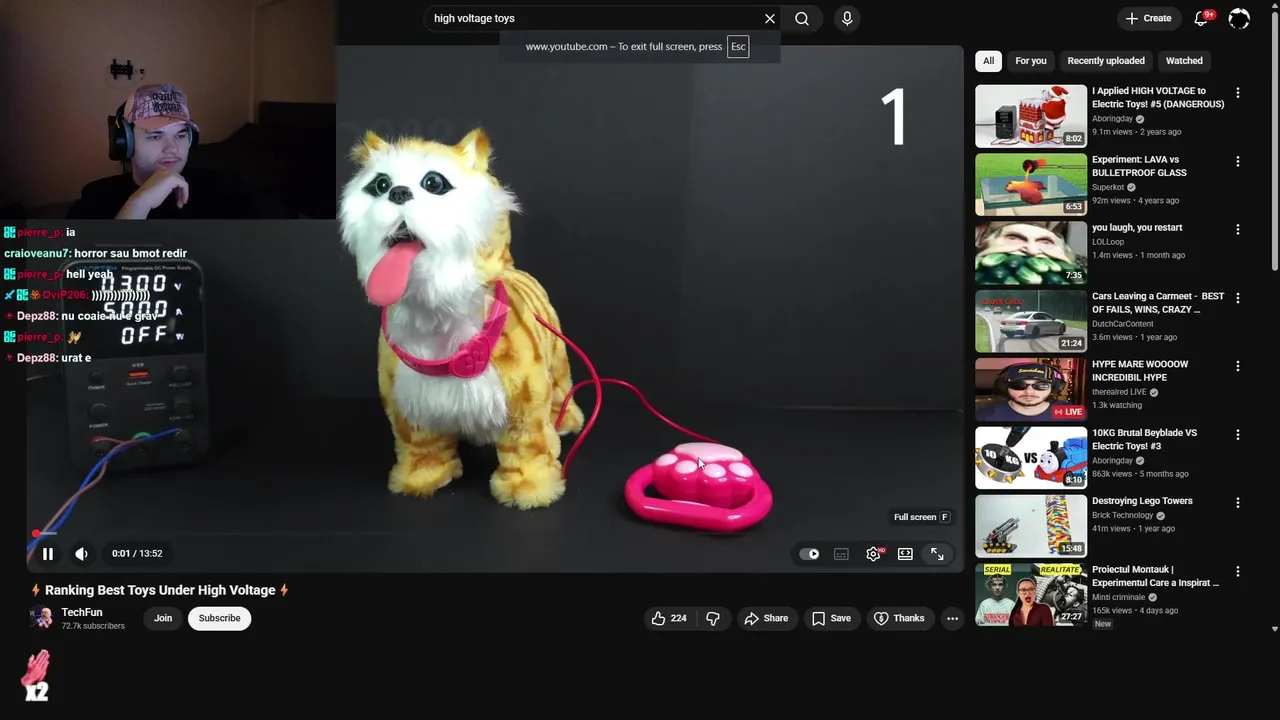Select the Recently uploaded chip
The image size is (1280, 720).
(x=1106, y=61)
